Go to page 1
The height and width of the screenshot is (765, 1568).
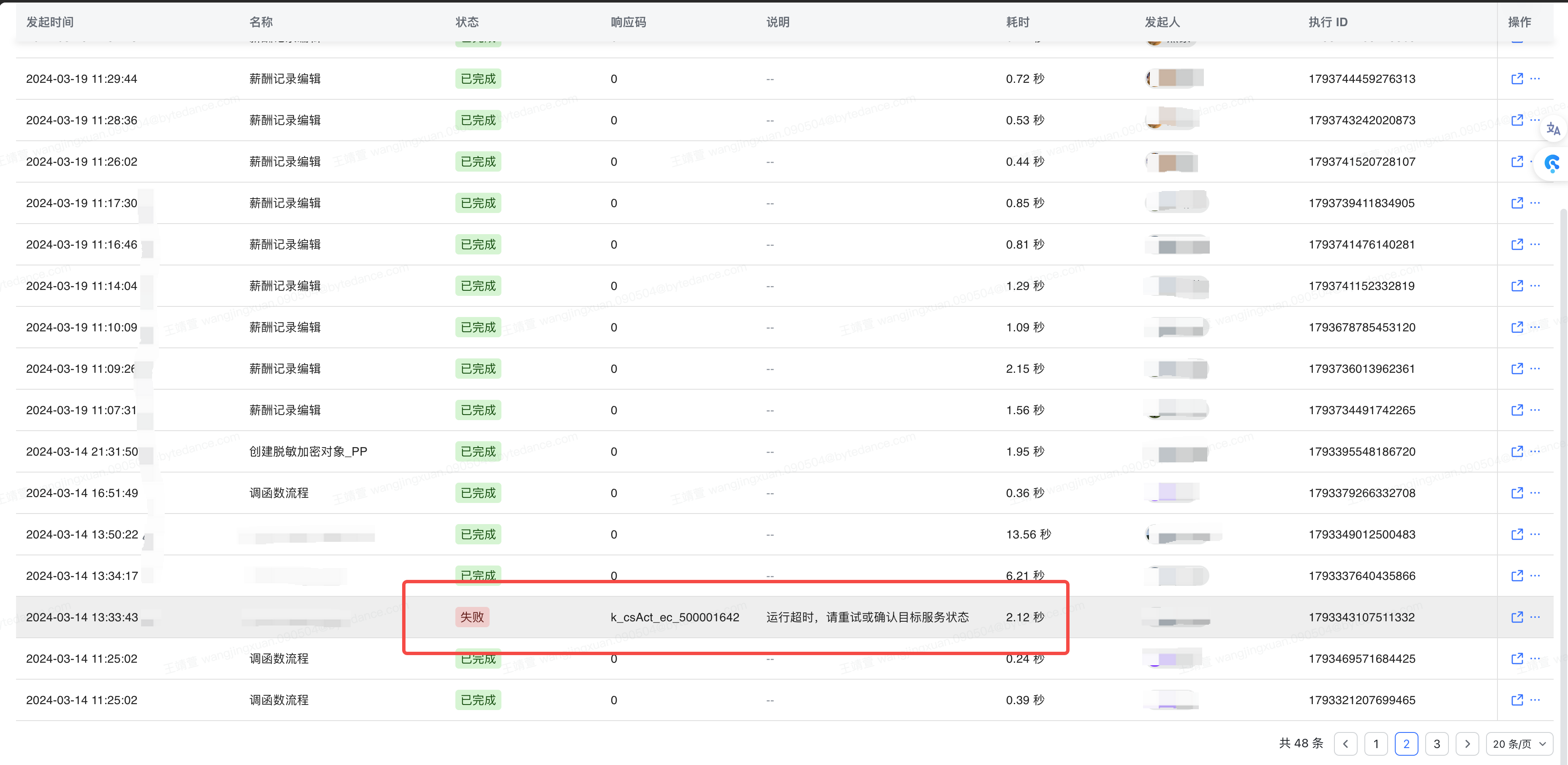coord(1376,744)
